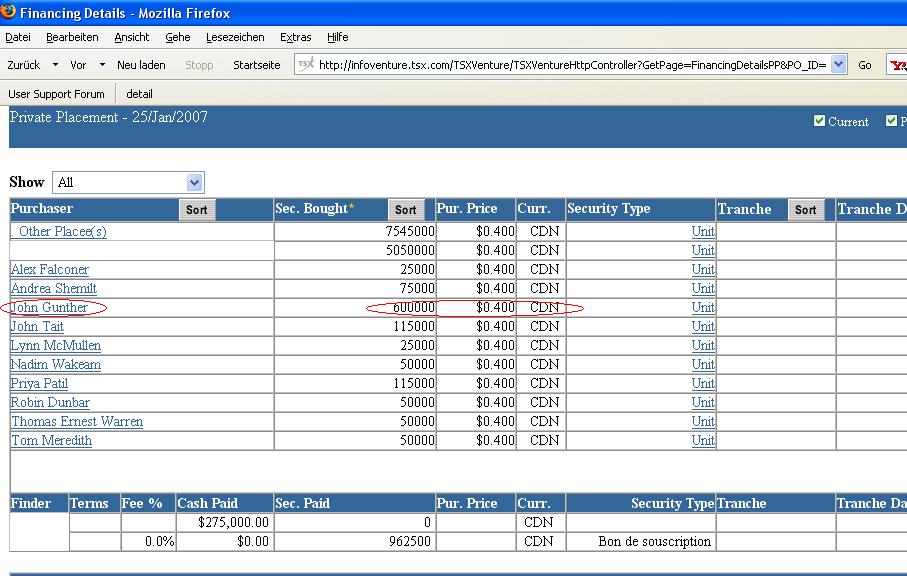
Task: Toggle the Current checkbox
Action: click(x=819, y=121)
